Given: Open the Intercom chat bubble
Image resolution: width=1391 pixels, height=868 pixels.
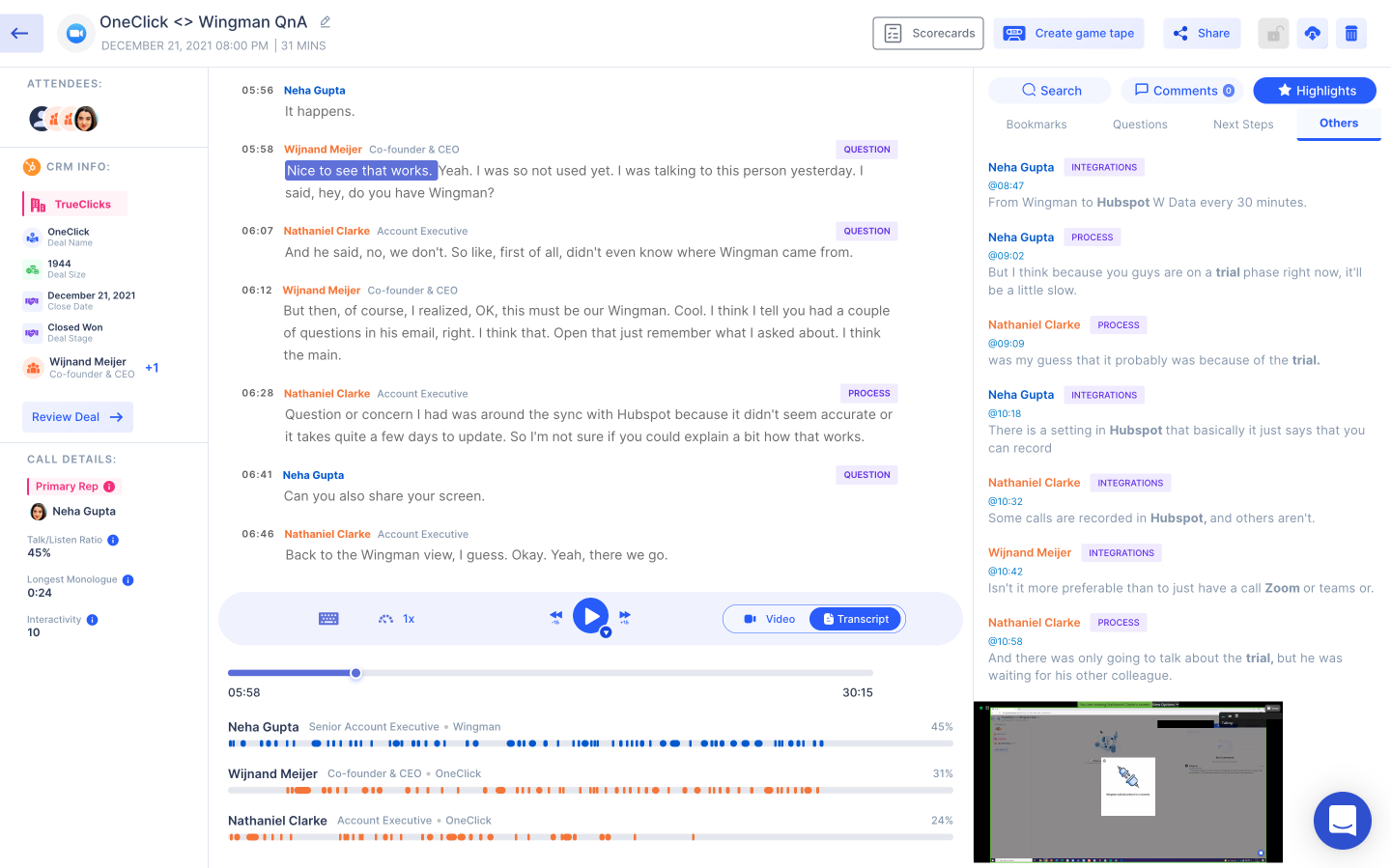Looking at the screenshot, I should [1343, 821].
